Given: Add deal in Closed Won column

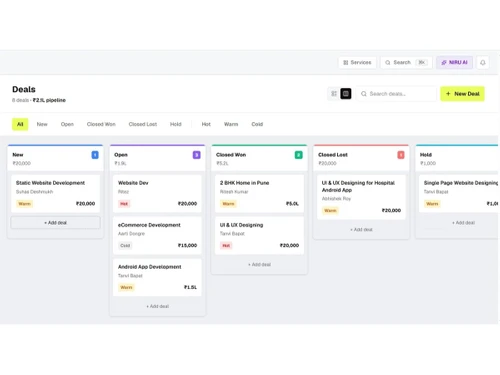Looking at the screenshot, I should pyautogui.click(x=259, y=265).
